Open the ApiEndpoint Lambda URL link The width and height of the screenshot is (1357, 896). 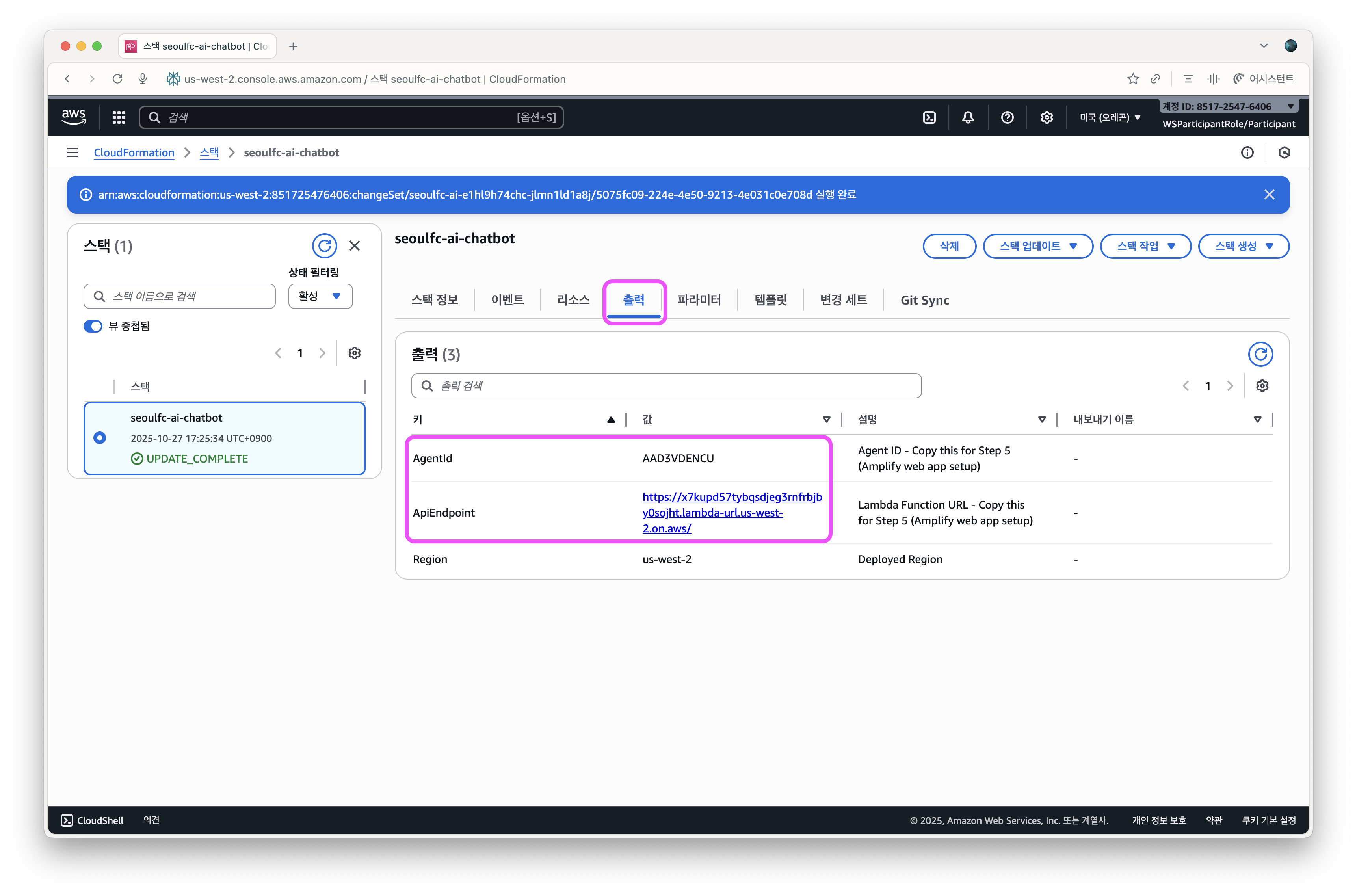[732, 513]
